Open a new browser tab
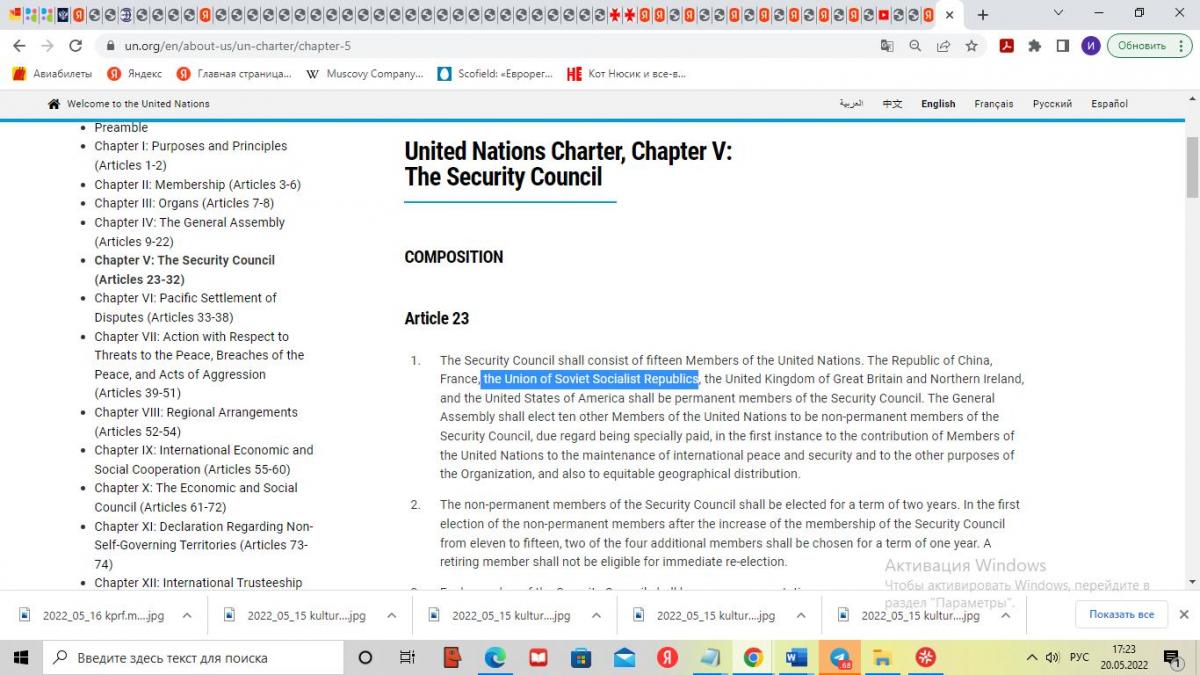 pyautogui.click(x=983, y=15)
